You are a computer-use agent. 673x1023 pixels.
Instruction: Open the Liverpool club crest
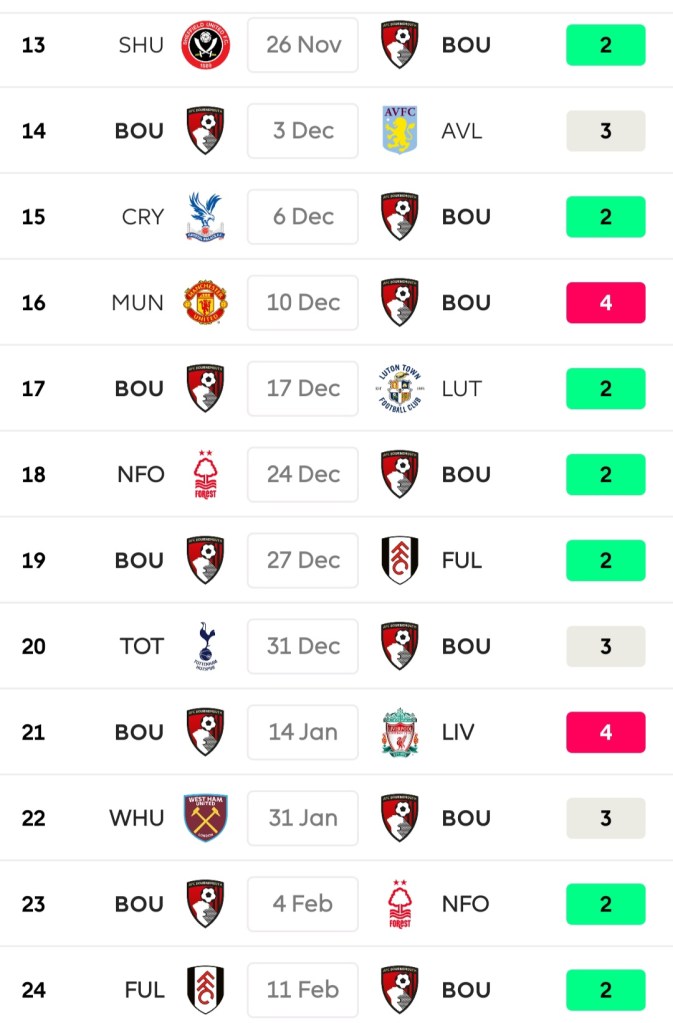[400, 733]
